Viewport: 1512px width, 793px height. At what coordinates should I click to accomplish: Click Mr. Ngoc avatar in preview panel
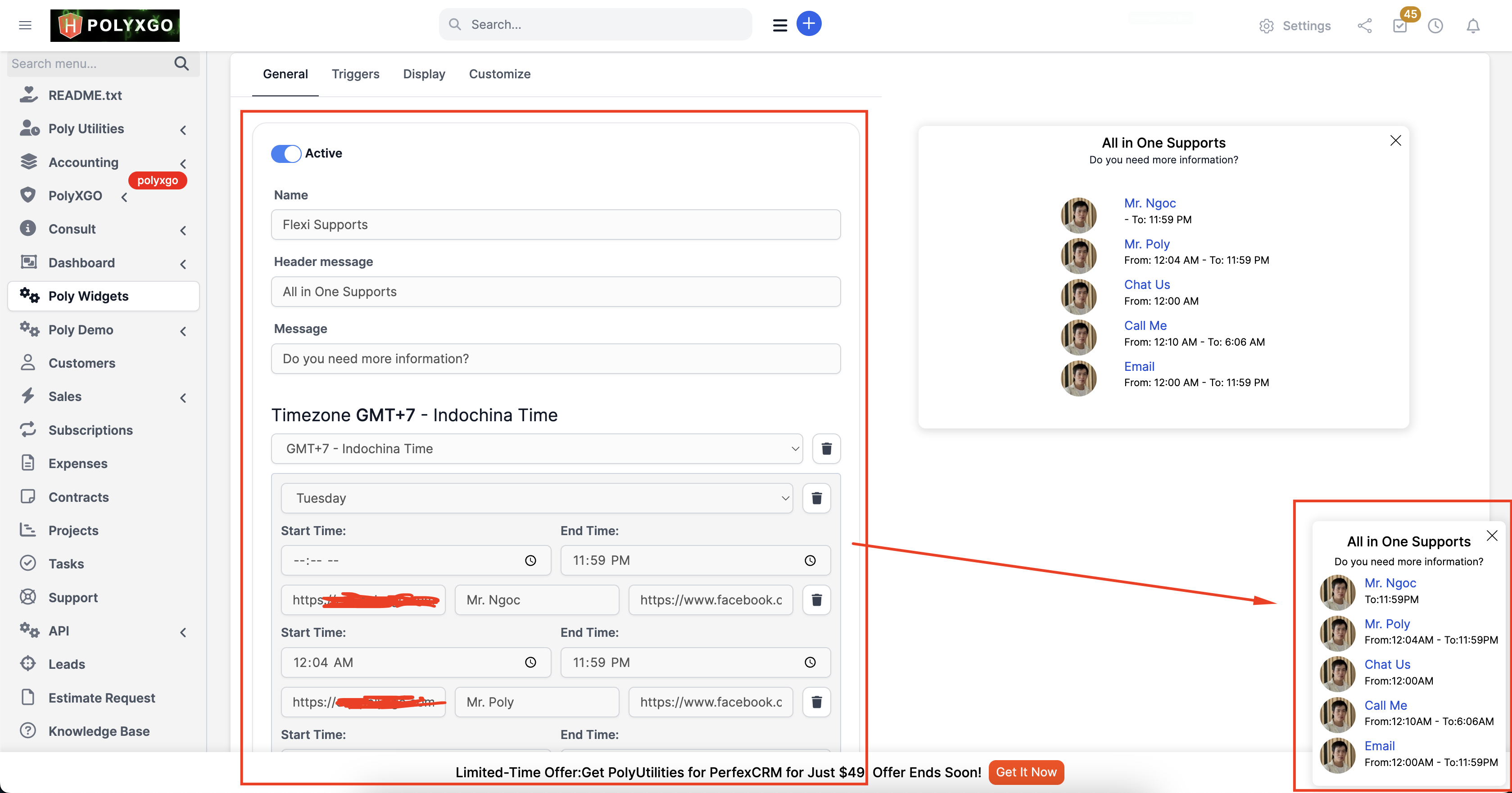click(x=1078, y=215)
